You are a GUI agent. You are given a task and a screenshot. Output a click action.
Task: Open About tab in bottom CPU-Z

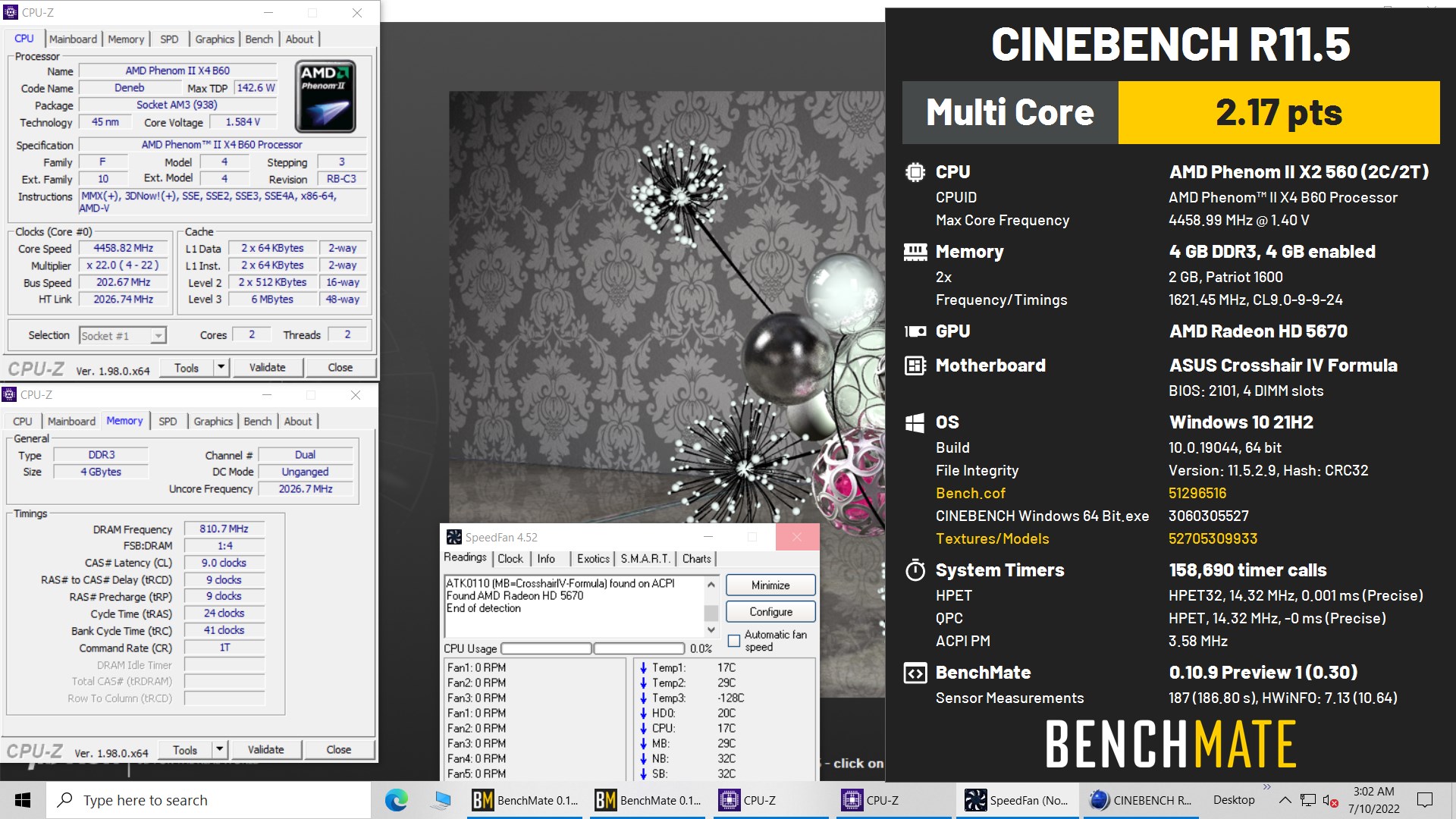click(x=297, y=421)
